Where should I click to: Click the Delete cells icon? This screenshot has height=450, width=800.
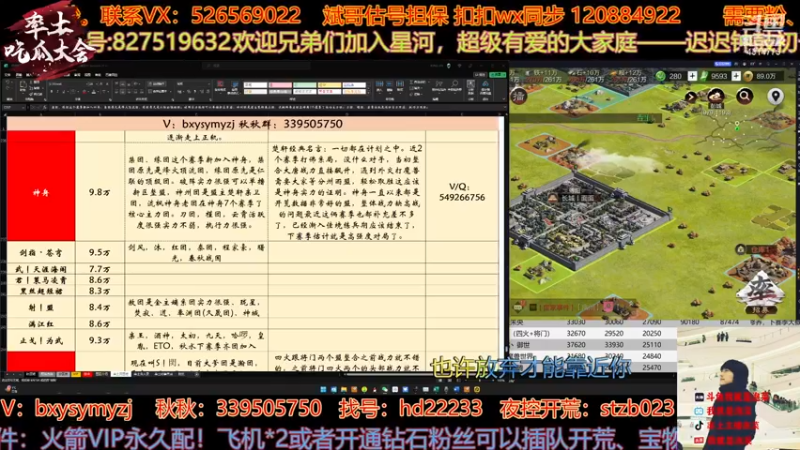(390, 86)
